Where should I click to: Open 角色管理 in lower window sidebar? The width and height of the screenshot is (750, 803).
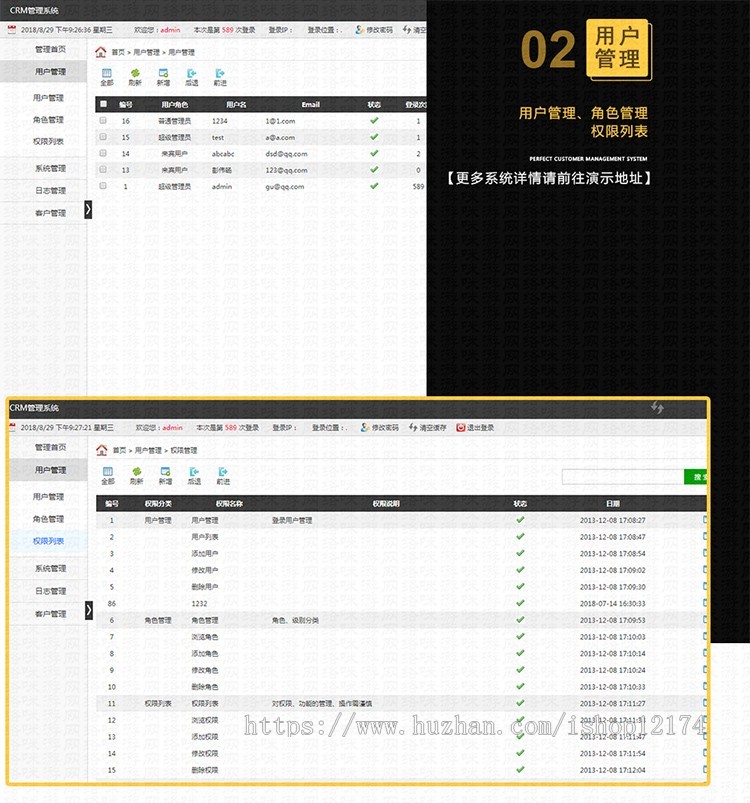48,519
